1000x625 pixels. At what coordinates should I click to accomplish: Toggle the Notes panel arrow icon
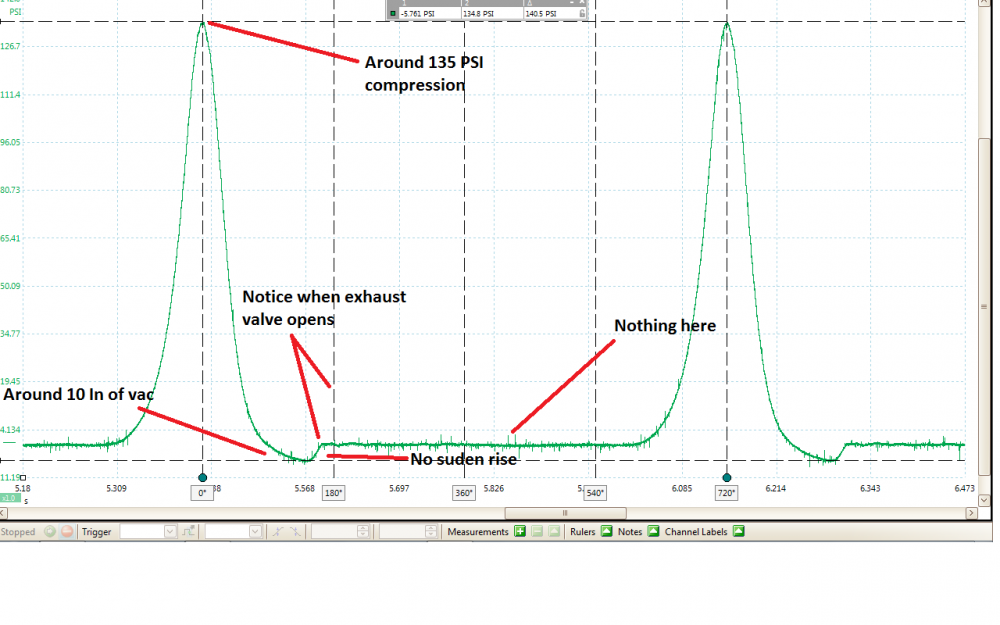click(x=654, y=531)
